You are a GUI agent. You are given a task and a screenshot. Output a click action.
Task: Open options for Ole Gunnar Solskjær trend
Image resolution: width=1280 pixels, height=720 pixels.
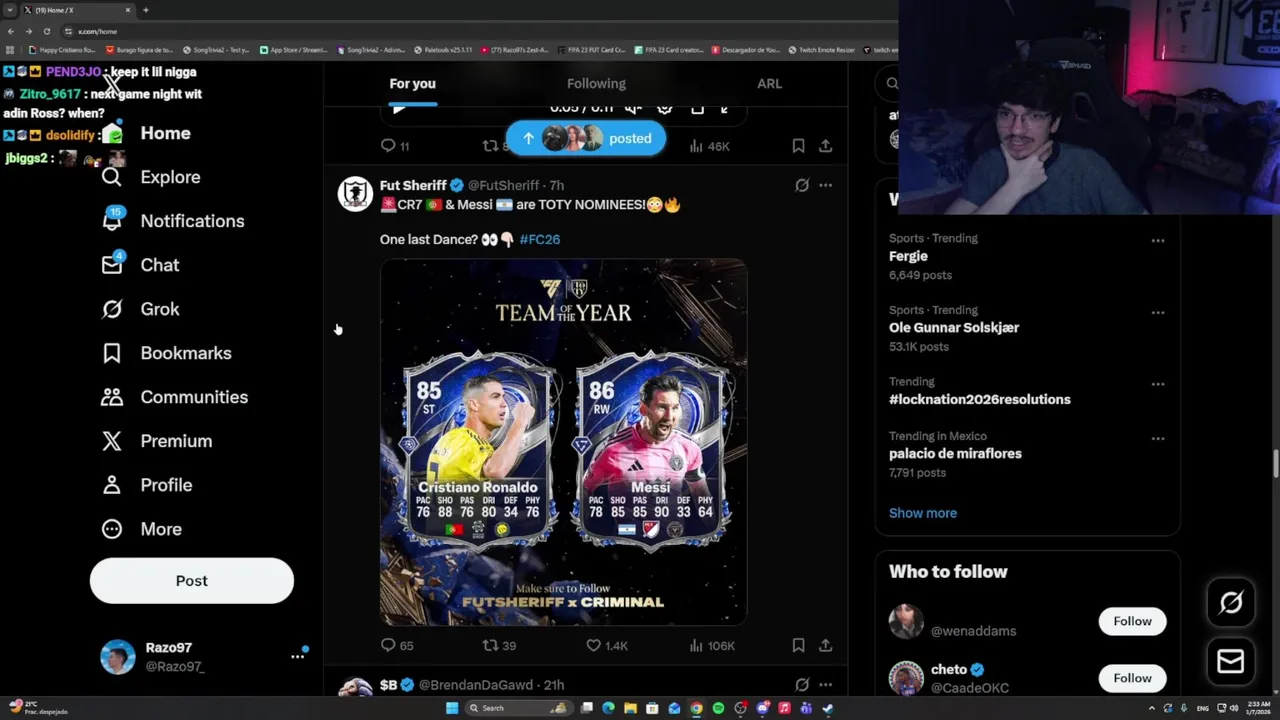click(1157, 312)
